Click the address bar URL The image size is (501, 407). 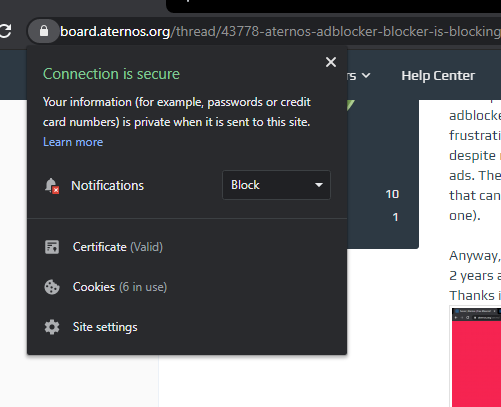click(x=280, y=31)
